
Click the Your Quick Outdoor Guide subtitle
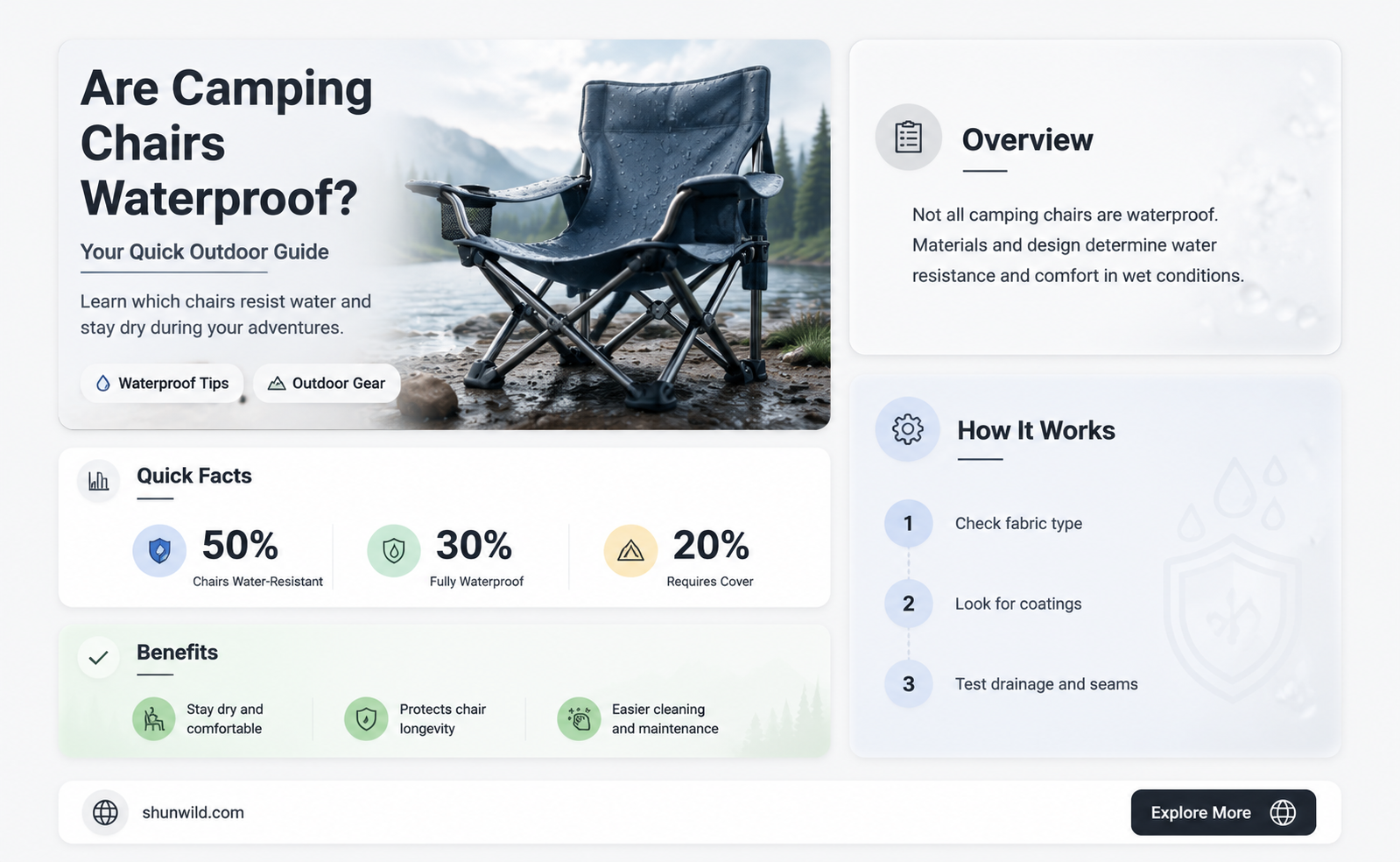[x=205, y=252]
